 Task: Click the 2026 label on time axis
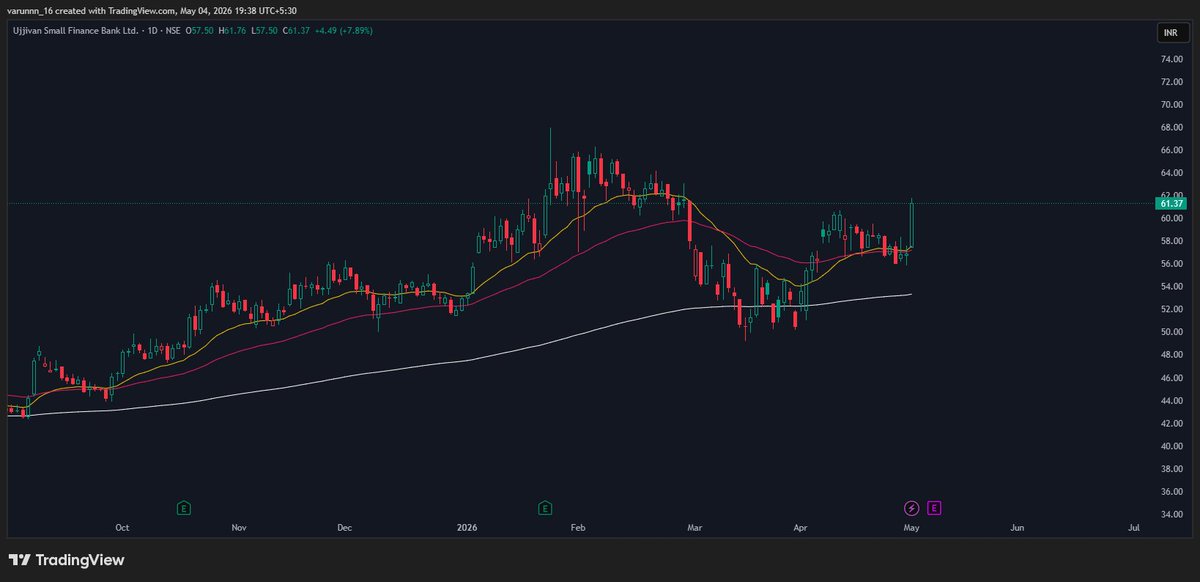pos(466,527)
